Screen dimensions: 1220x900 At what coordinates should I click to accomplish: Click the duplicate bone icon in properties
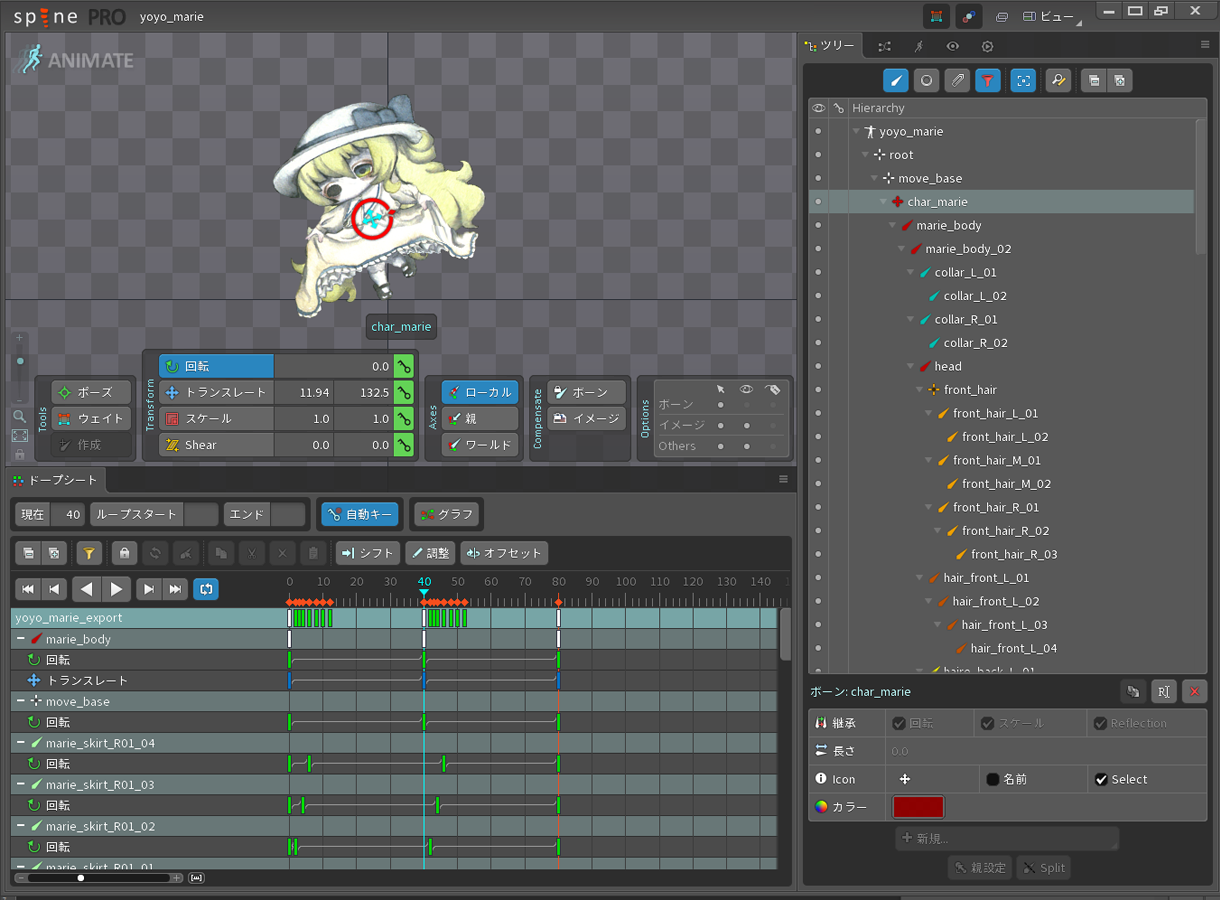pos(1133,691)
